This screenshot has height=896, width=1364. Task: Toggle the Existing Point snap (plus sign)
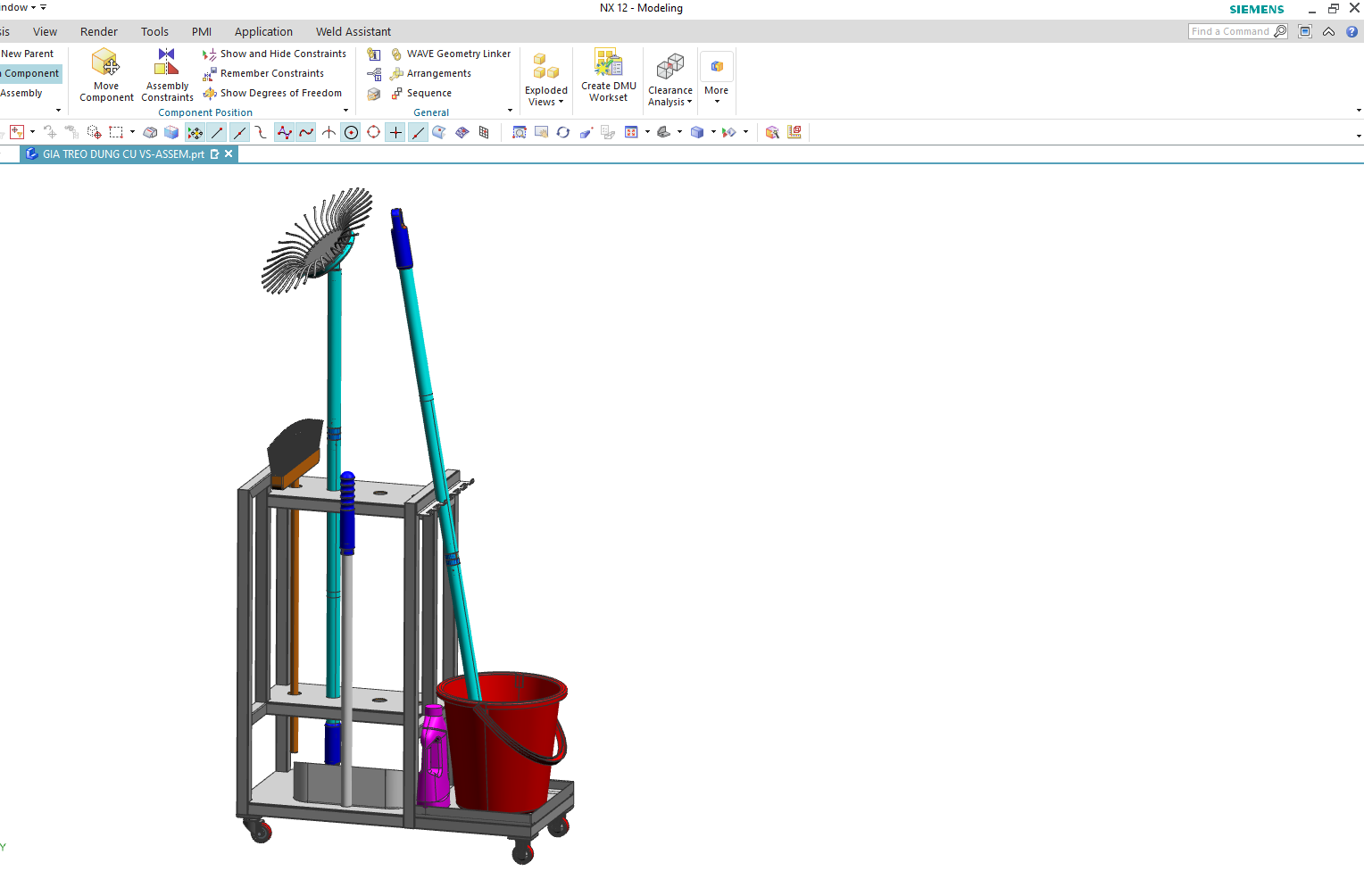click(x=395, y=132)
